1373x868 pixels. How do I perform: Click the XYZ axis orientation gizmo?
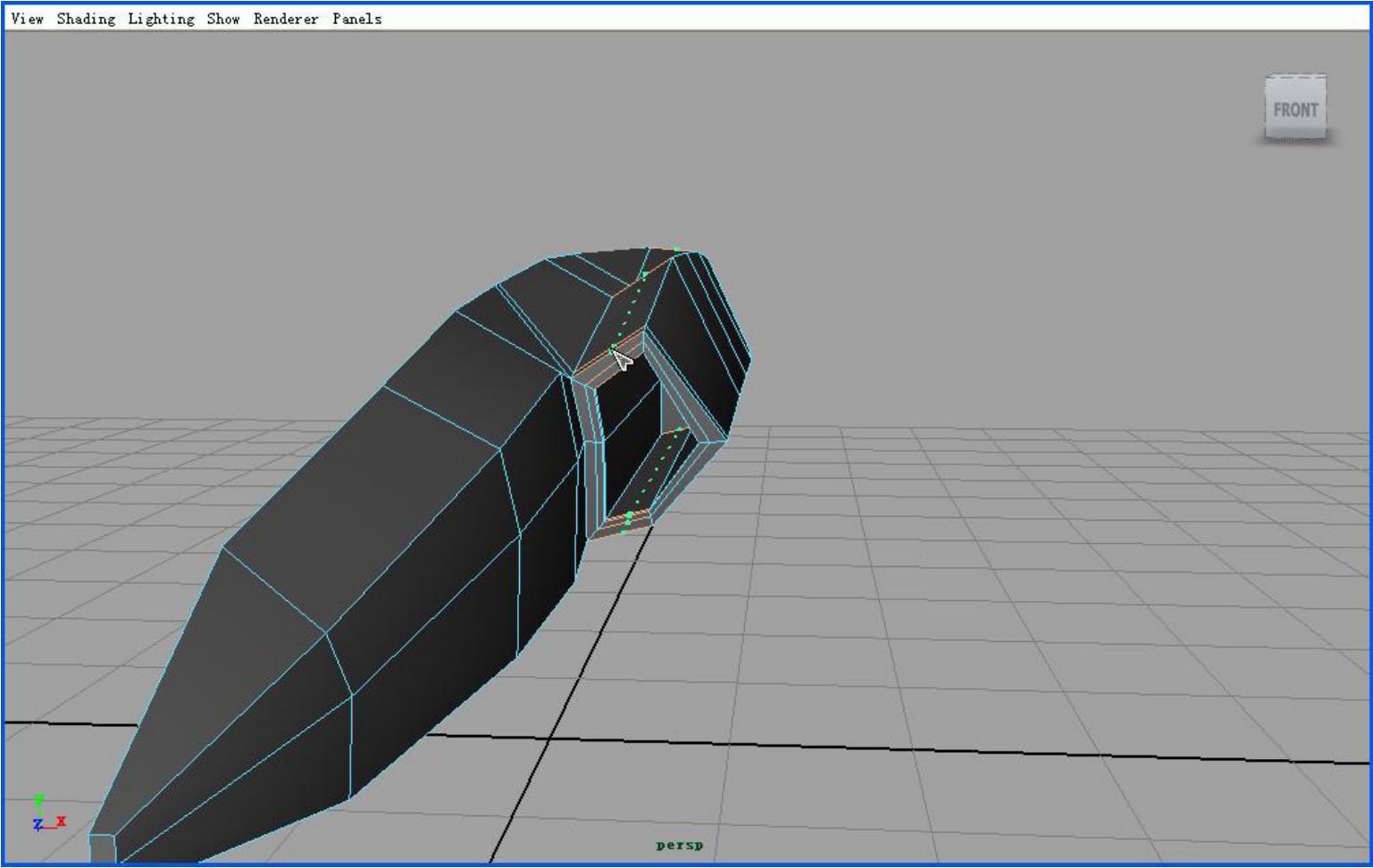pos(48,814)
